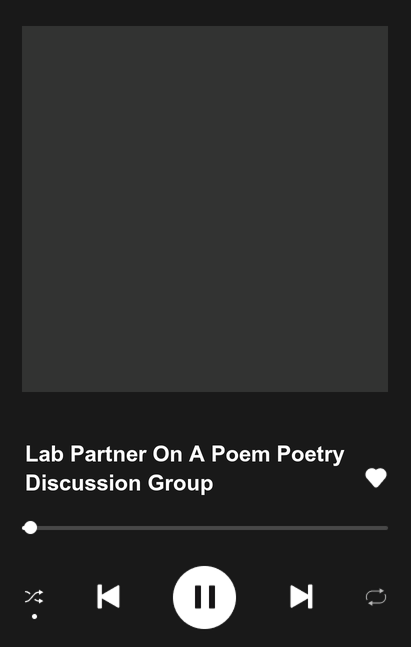Toggle shuffle mode off
This screenshot has width=411, height=647.
34,597
